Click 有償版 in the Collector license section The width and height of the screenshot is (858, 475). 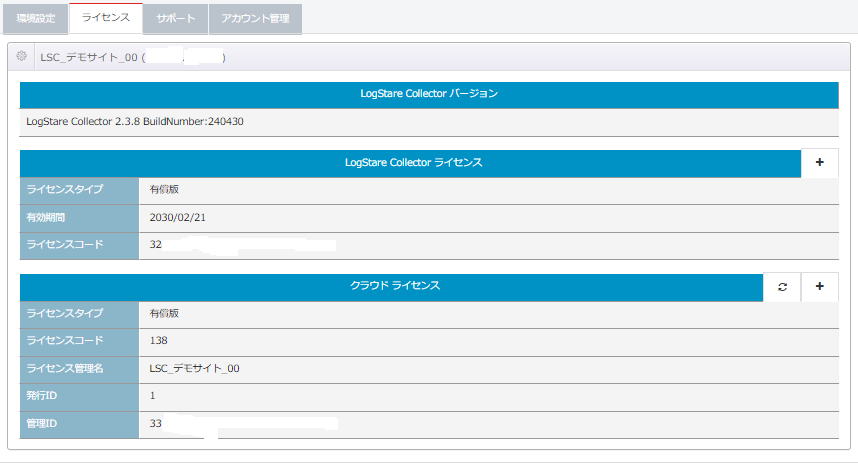point(164,189)
